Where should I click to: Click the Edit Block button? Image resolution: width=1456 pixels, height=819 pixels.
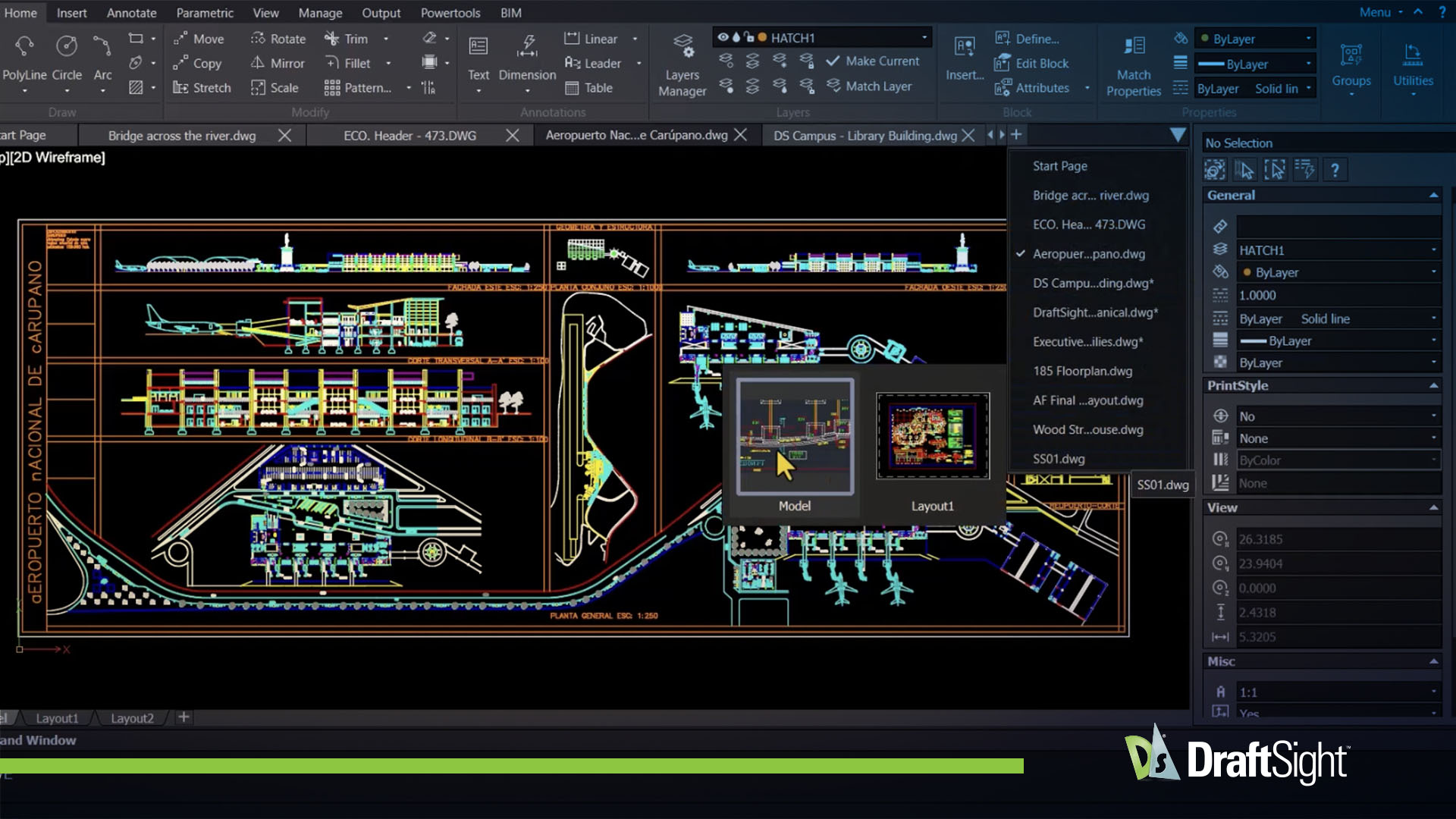(x=1031, y=64)
